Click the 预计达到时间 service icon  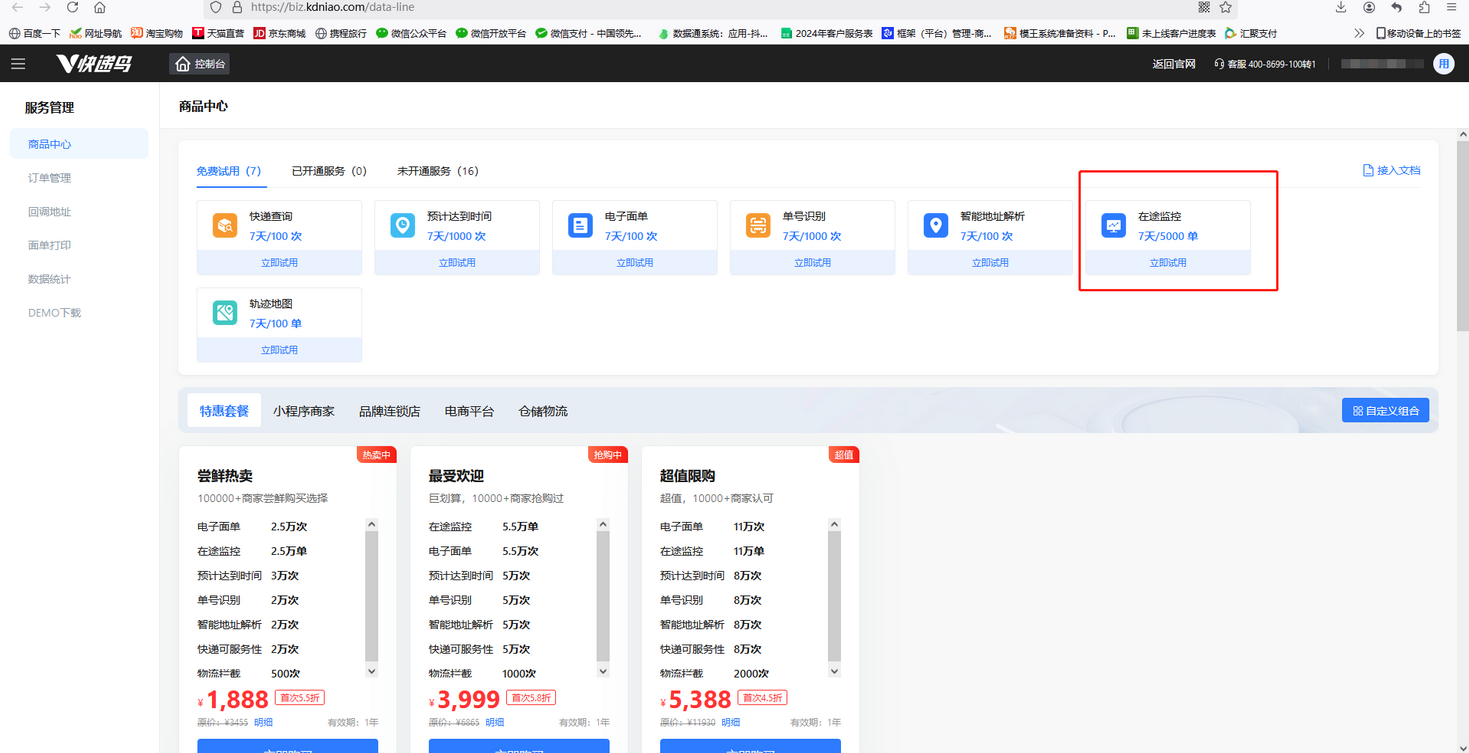[402, 226]
